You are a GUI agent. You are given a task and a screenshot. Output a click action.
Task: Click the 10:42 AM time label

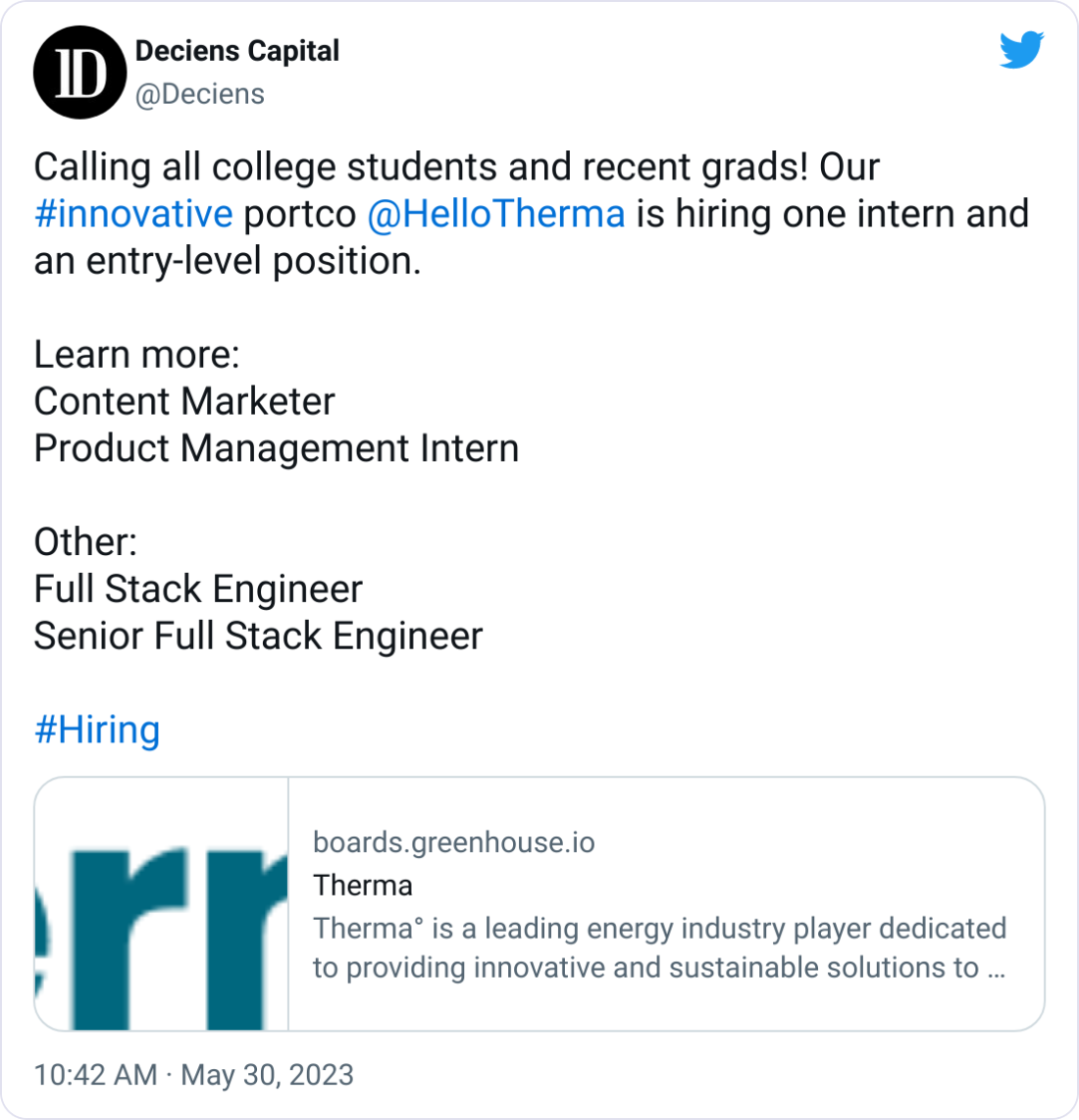(x=94, y=1074)
